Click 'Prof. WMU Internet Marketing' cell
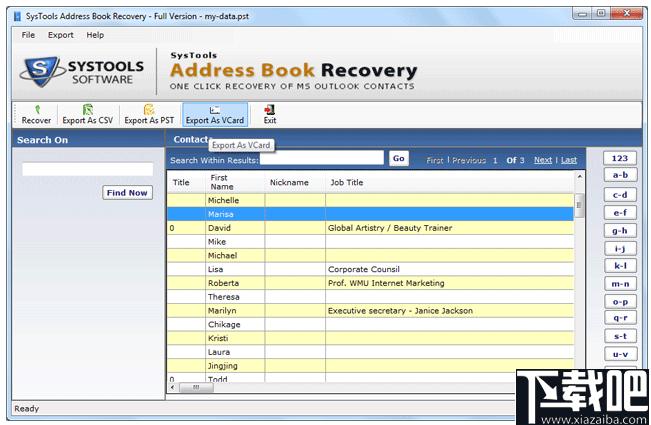 pos(450,283)
